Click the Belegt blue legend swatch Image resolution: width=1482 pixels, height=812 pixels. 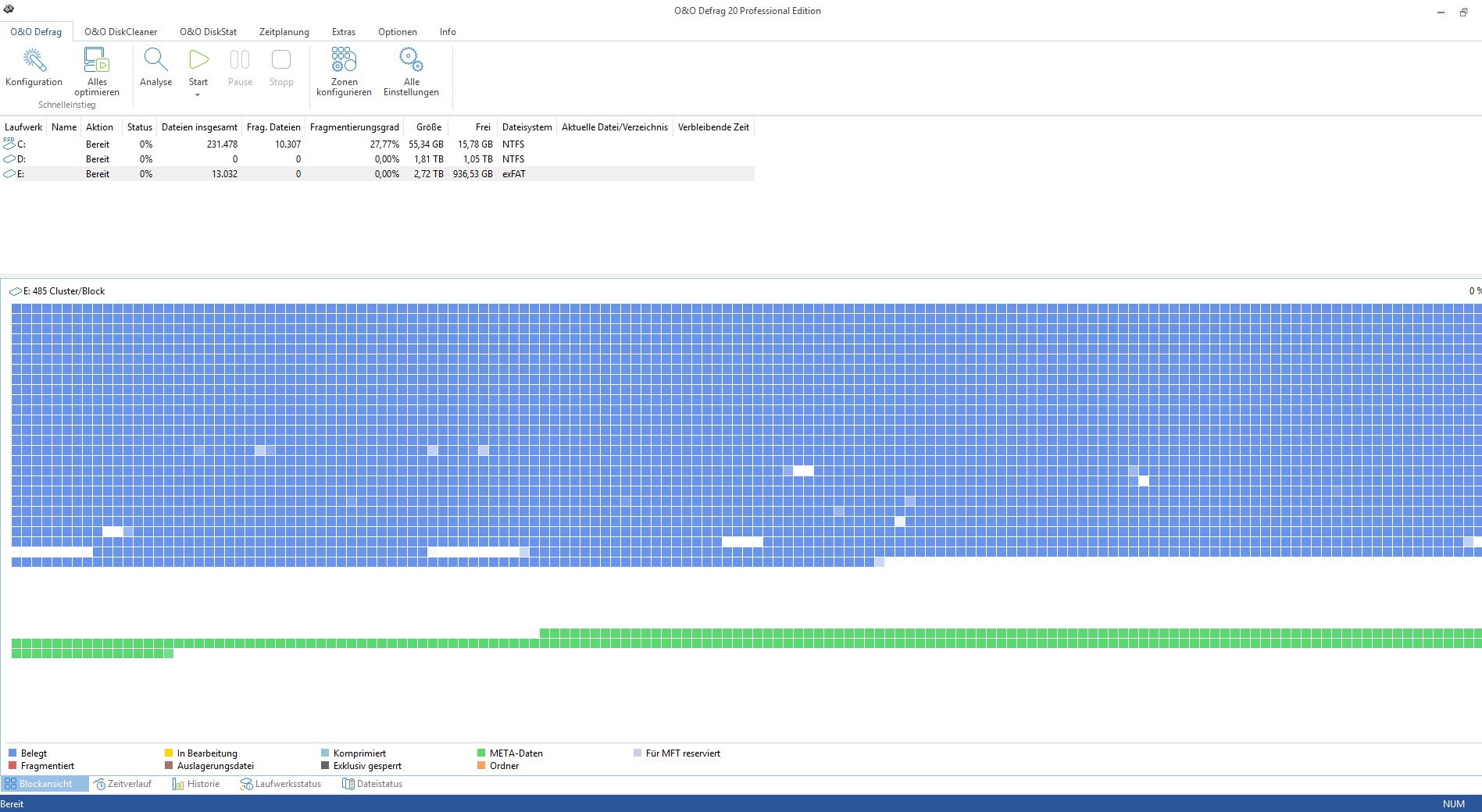(x=12, y=753)
